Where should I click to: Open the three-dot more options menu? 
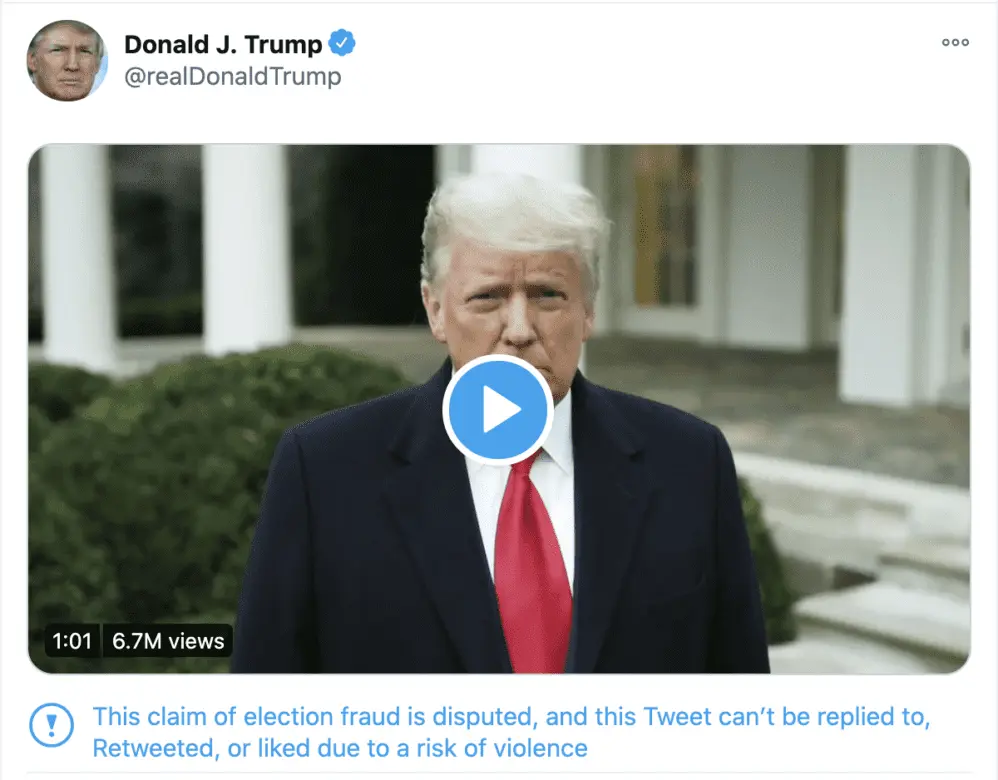pos(955,42)
